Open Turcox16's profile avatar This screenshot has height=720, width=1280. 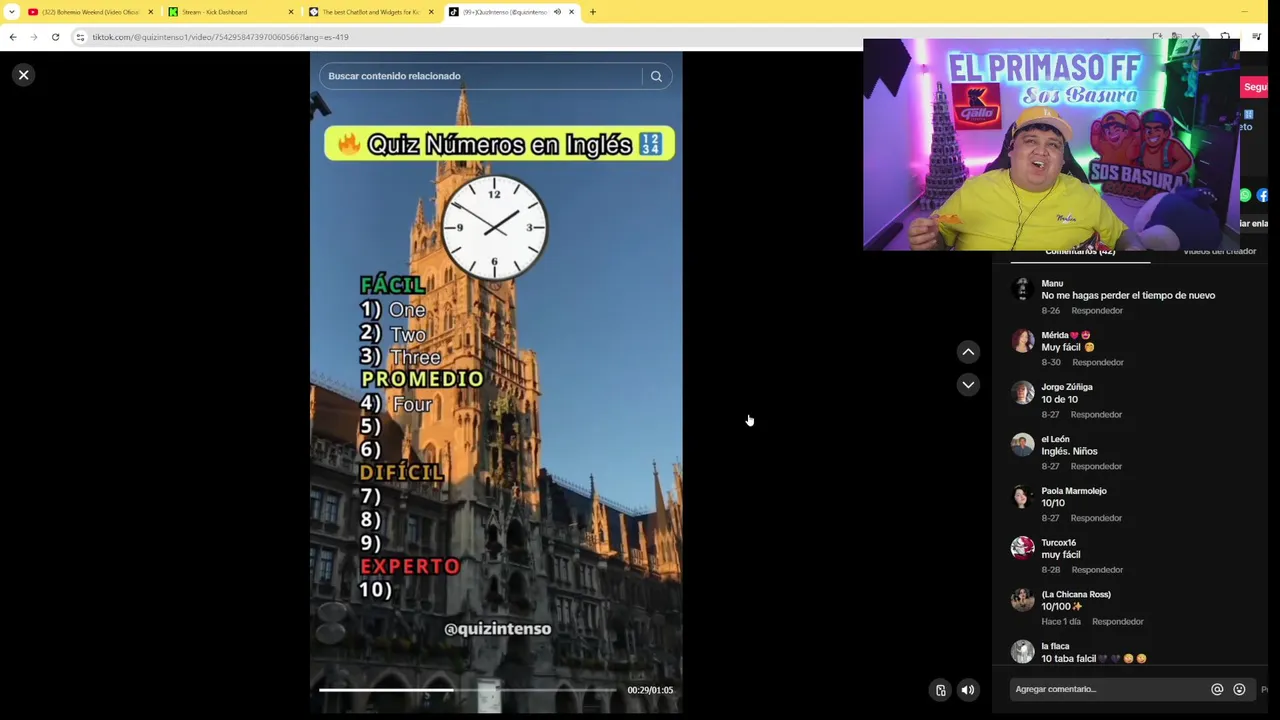[1022, 548]
